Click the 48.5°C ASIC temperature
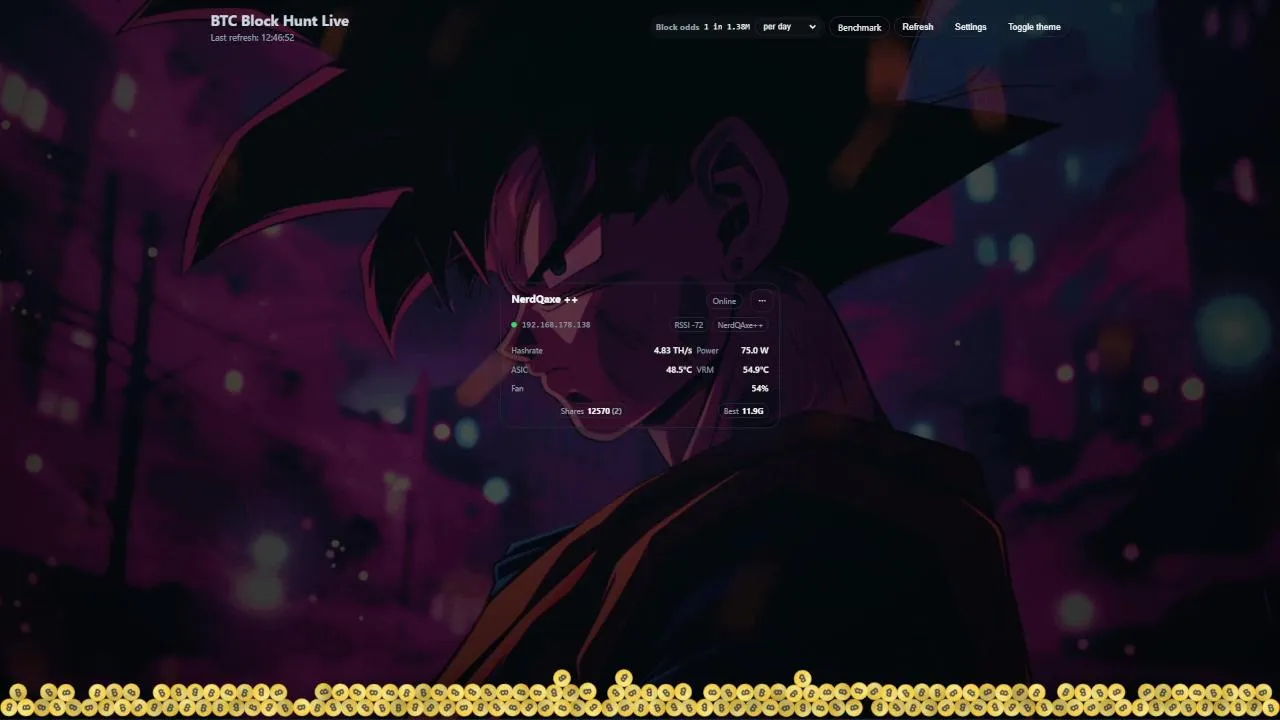 click(679, 370)
